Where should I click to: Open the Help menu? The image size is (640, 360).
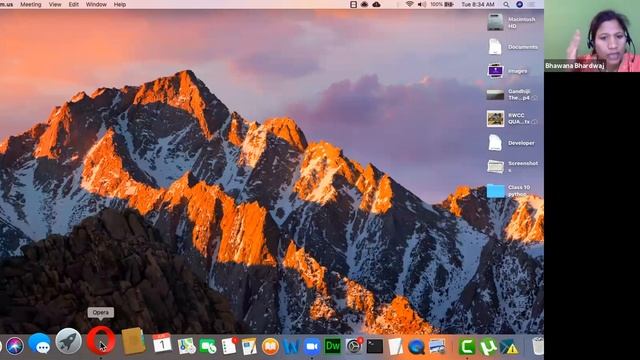(x=120, y=4)
